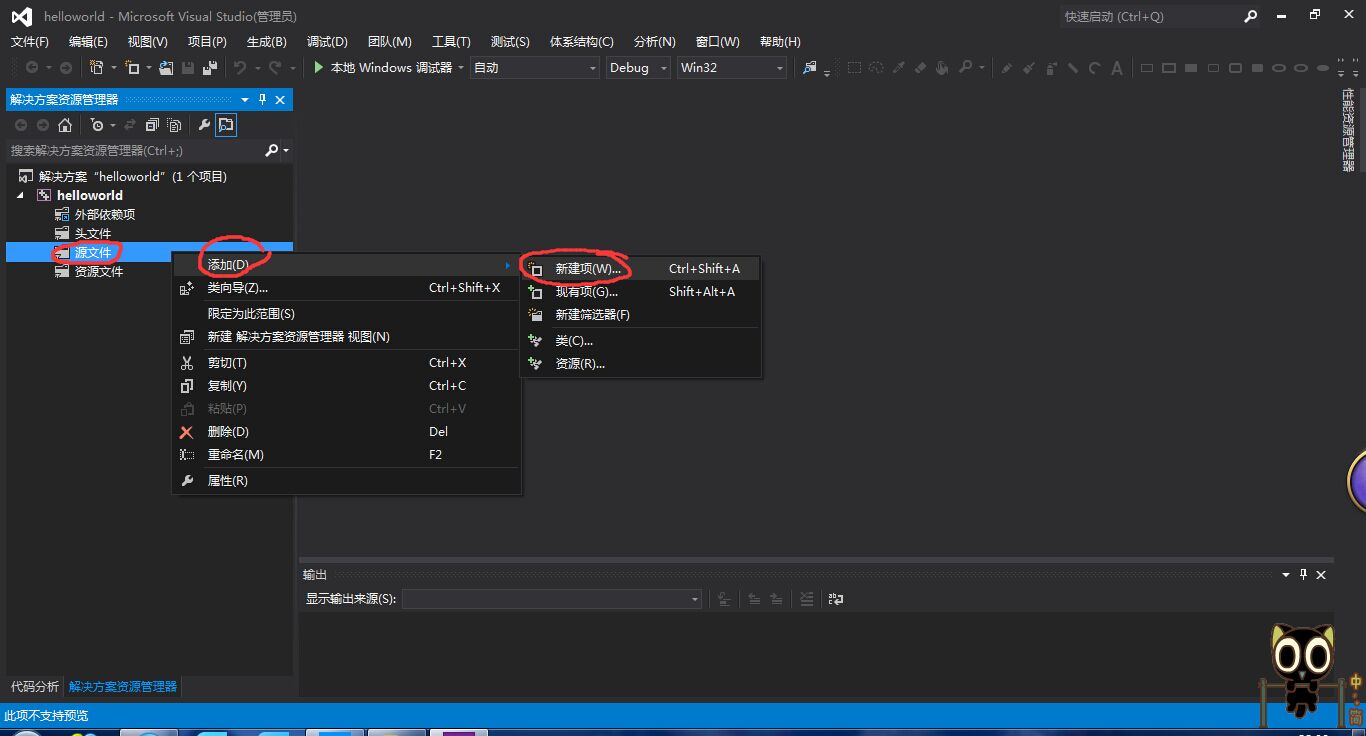Switch to the 代码分析 tab

35,687
